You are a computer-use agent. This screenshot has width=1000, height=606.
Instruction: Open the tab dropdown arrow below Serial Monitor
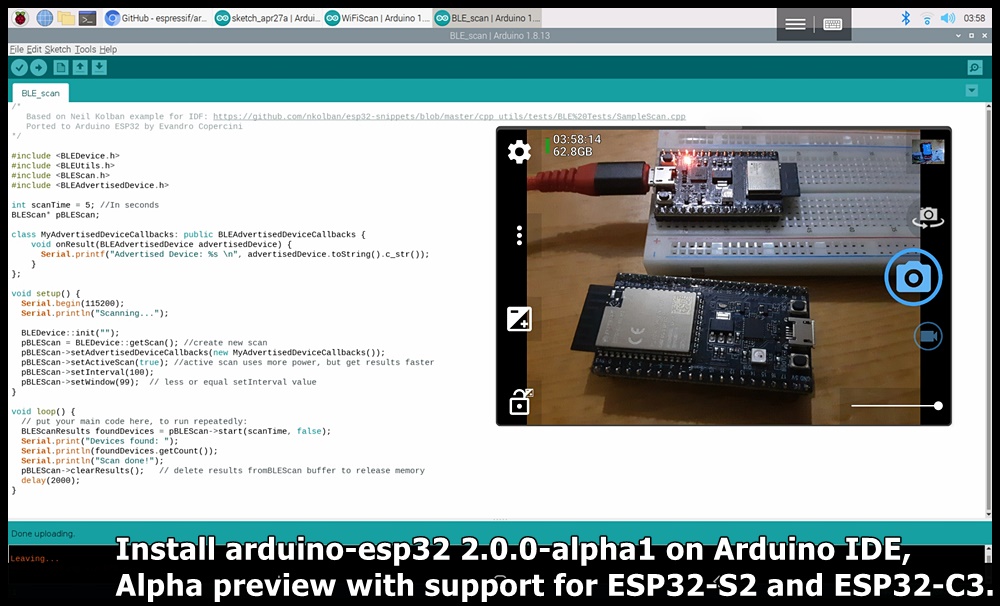click(x=972, y=91)
